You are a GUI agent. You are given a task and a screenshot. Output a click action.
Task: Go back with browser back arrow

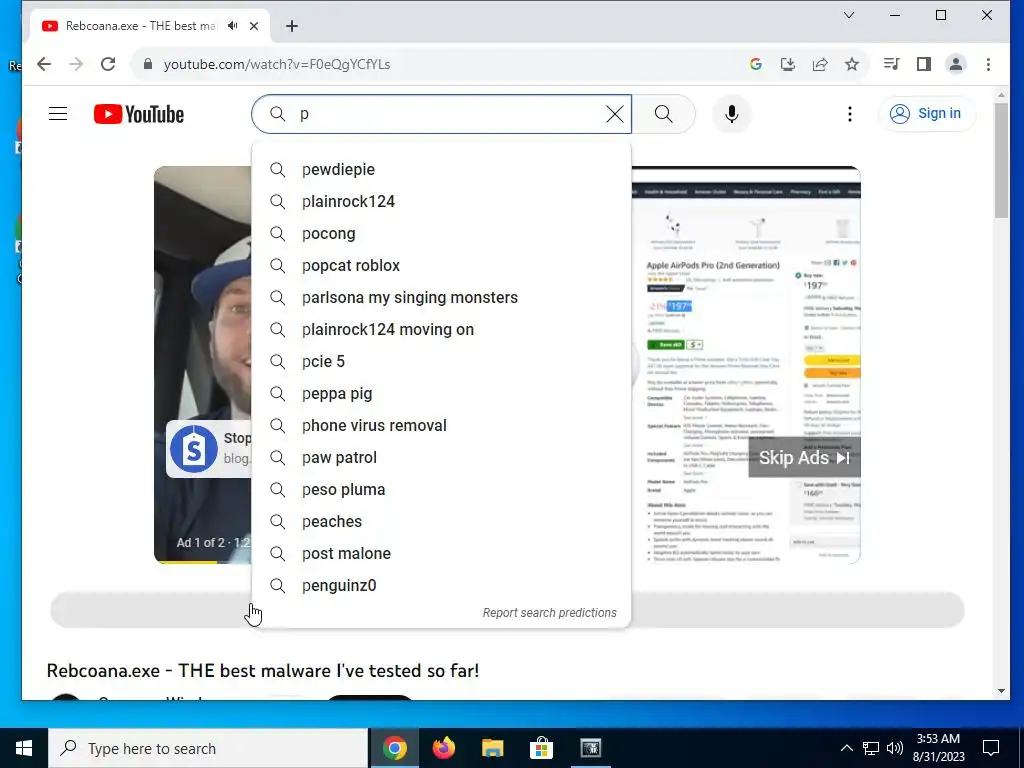pos(44,64)
